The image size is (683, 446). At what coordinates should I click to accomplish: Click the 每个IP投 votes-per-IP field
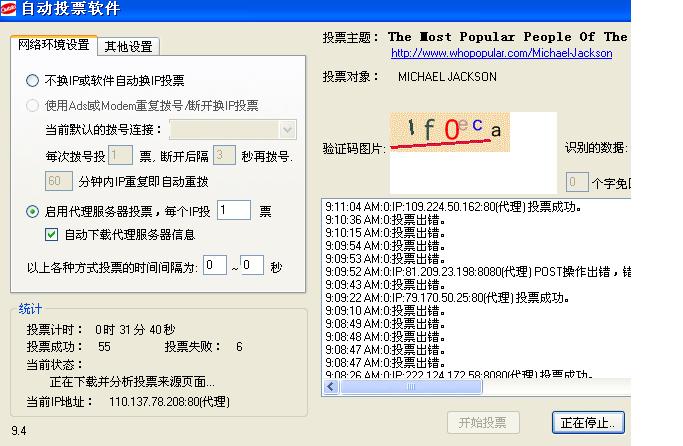233,210
